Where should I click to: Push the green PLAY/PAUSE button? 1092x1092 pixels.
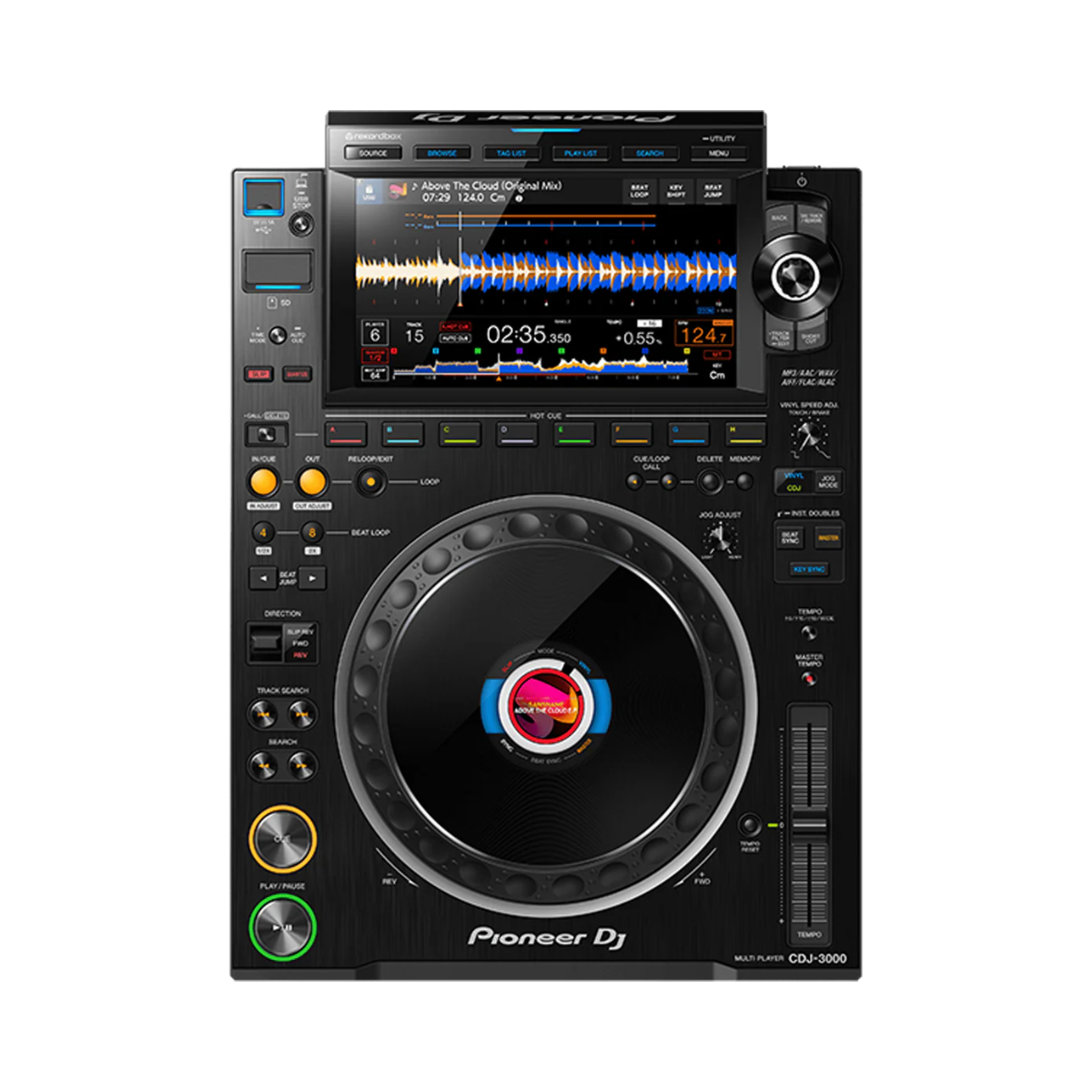pyautogui.click(x=283, y=927)
